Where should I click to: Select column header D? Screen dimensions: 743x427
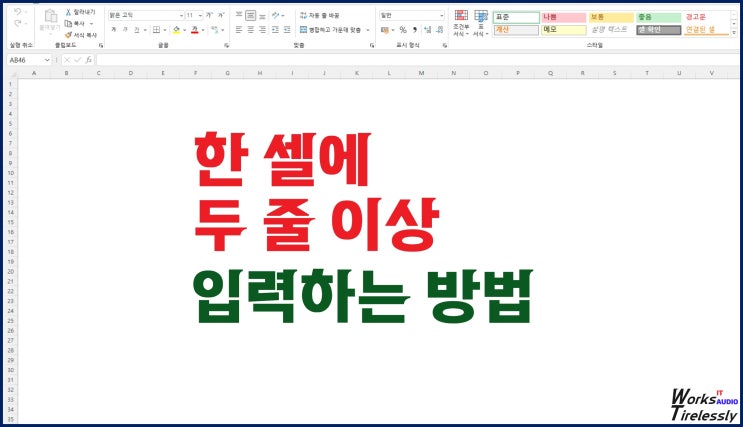131,73
